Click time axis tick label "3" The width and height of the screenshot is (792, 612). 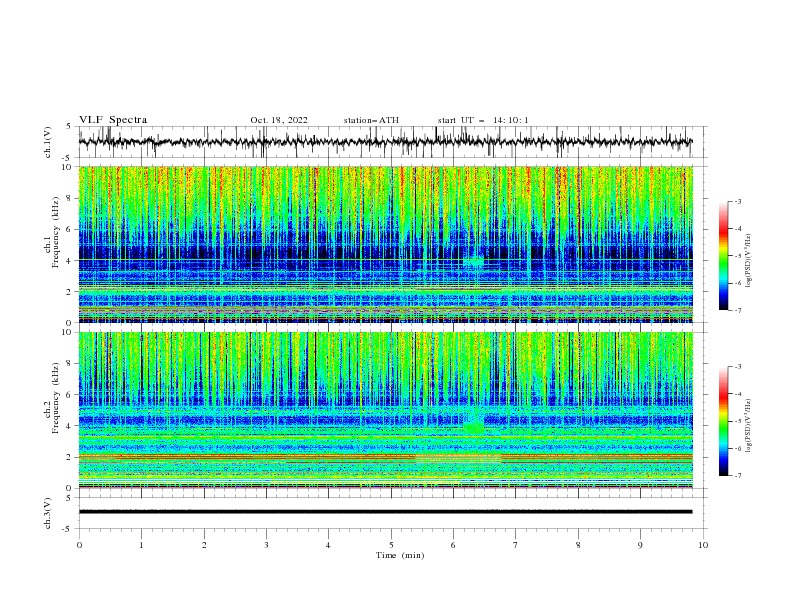(266, 545)
